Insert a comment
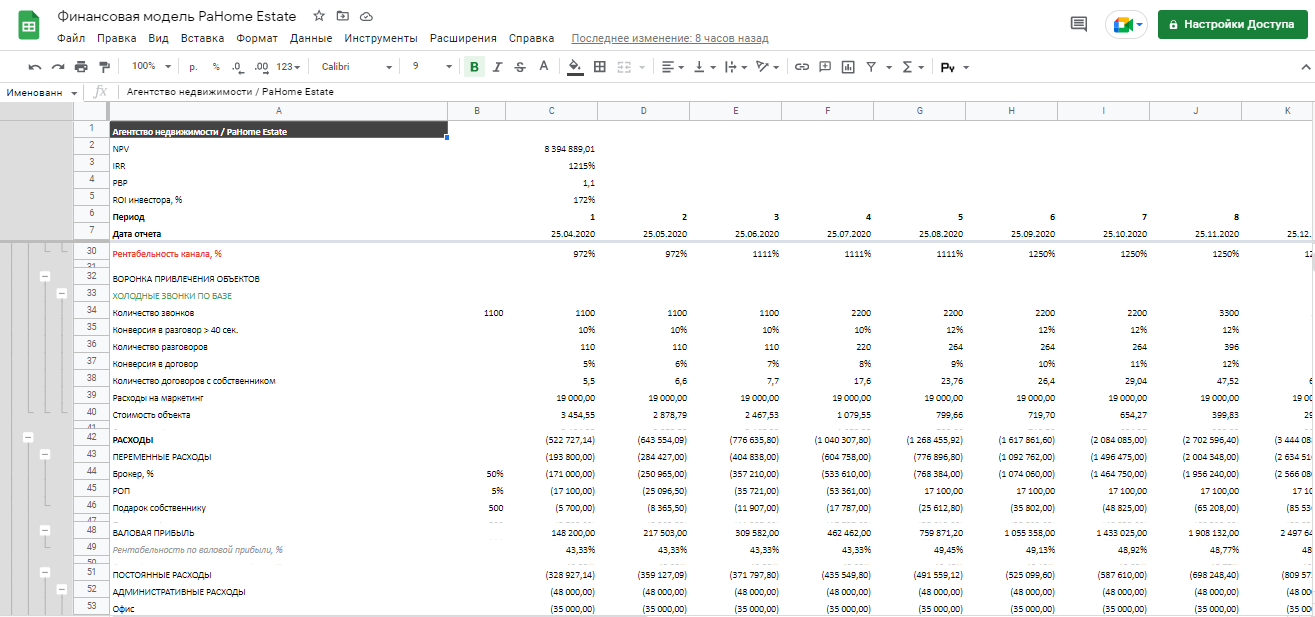The height and width of the screenshot is (617, 1315). 825,67
